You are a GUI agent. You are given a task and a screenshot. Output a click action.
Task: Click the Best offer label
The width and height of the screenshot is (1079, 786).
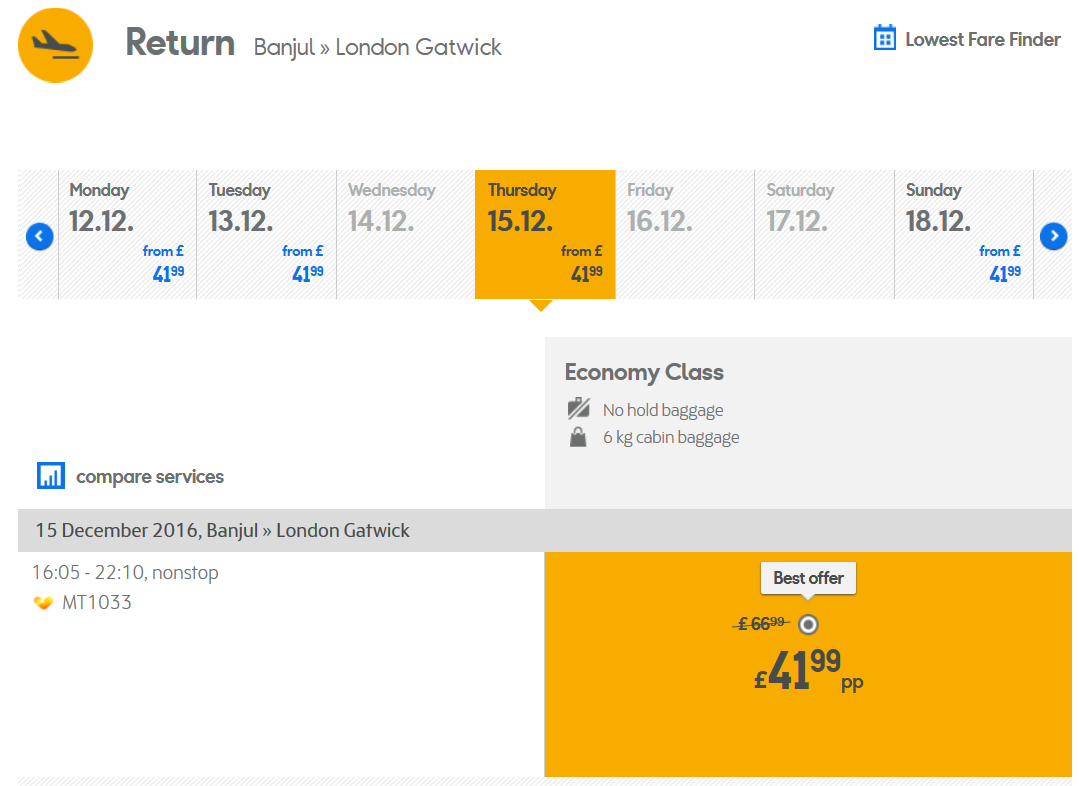(808, 578)
